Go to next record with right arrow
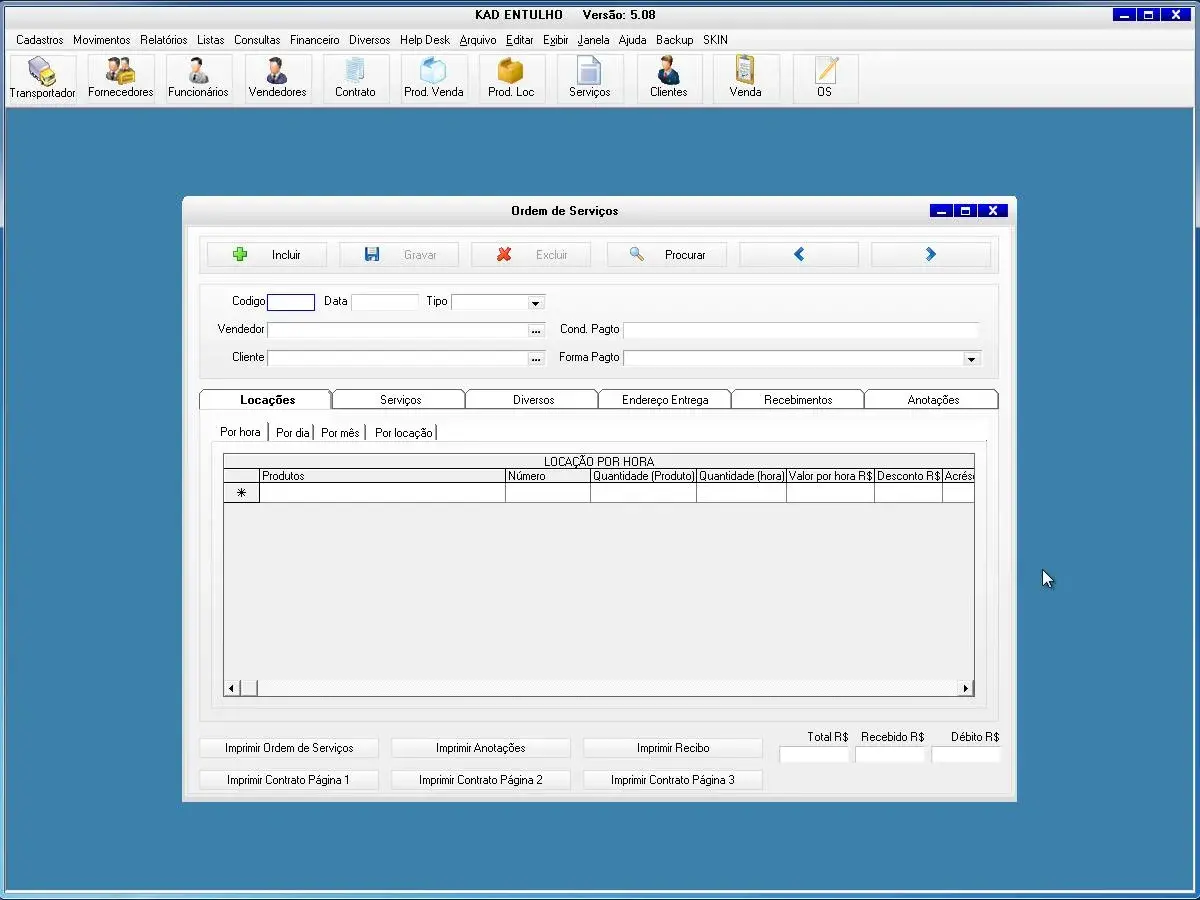The height and width of the screenshot is (900, 1200). click(930, 255)
